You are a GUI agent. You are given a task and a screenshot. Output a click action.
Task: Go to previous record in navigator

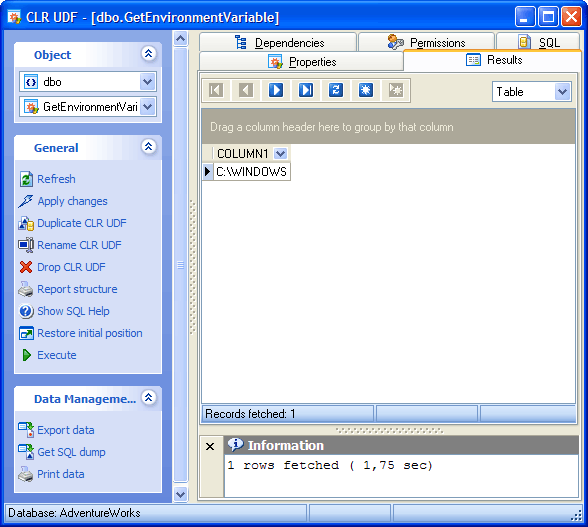246,90
